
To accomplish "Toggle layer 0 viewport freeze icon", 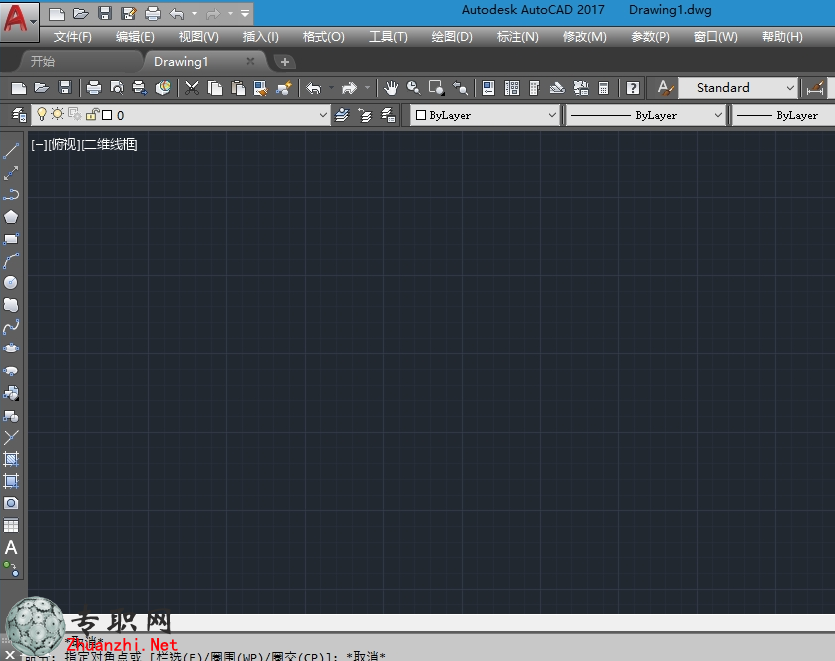I will (75, 115).
